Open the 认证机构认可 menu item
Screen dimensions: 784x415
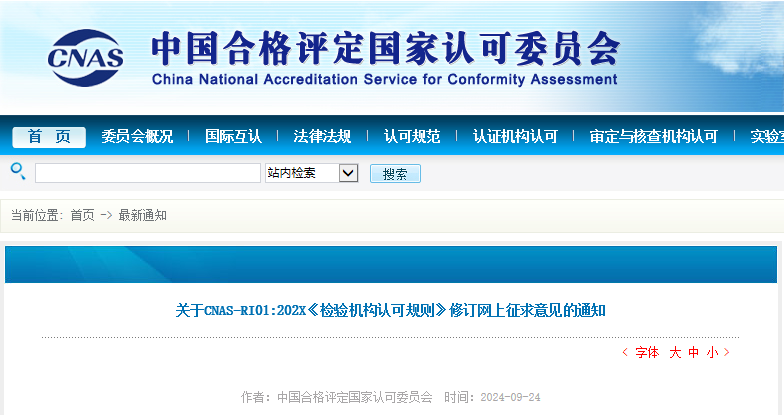coord(515,136)
